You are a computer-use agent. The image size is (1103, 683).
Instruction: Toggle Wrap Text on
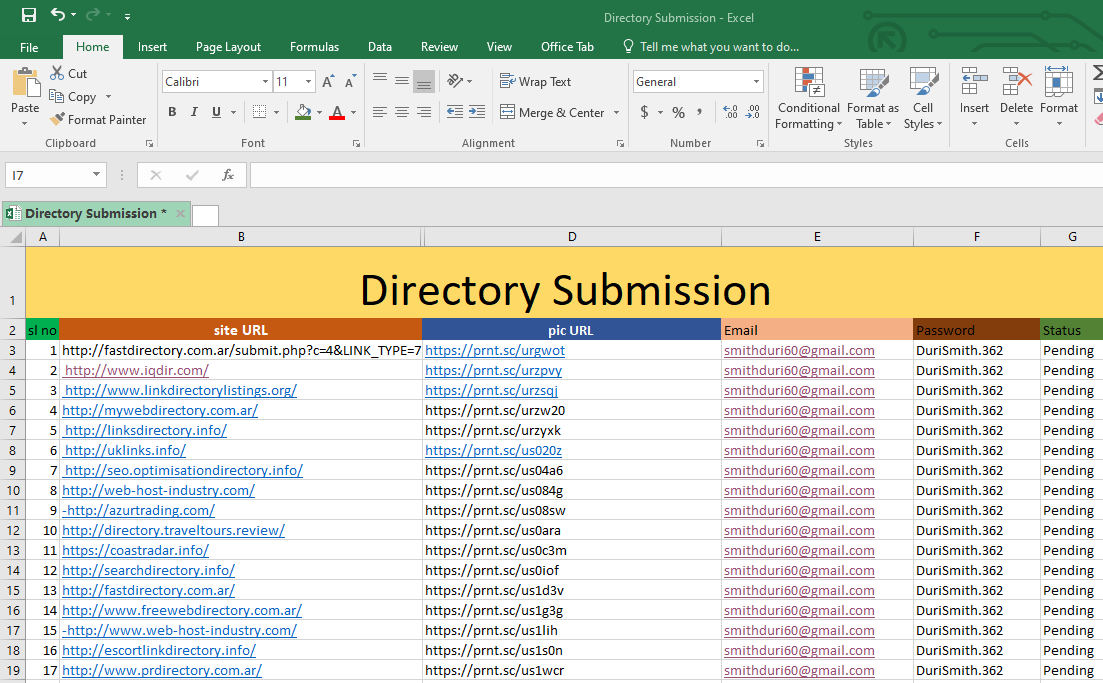coord(535,82)
